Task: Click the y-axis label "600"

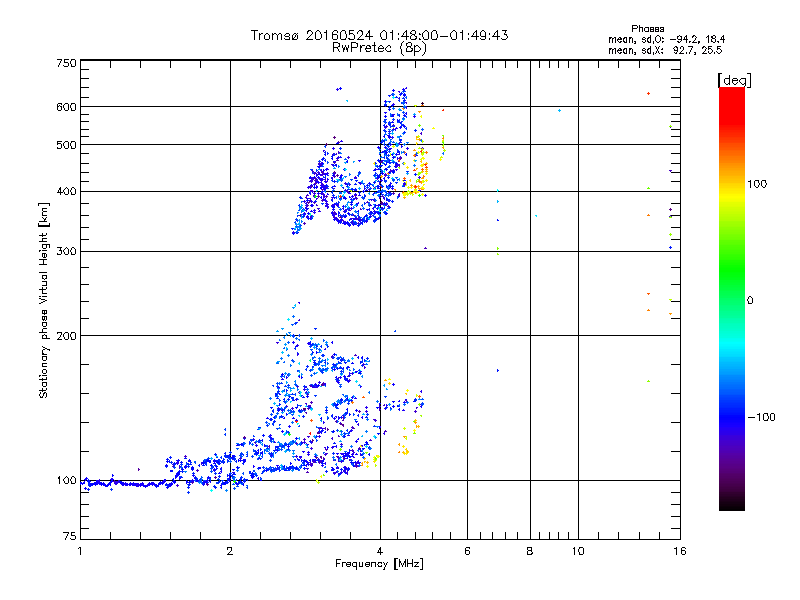Action: (66, 107)
